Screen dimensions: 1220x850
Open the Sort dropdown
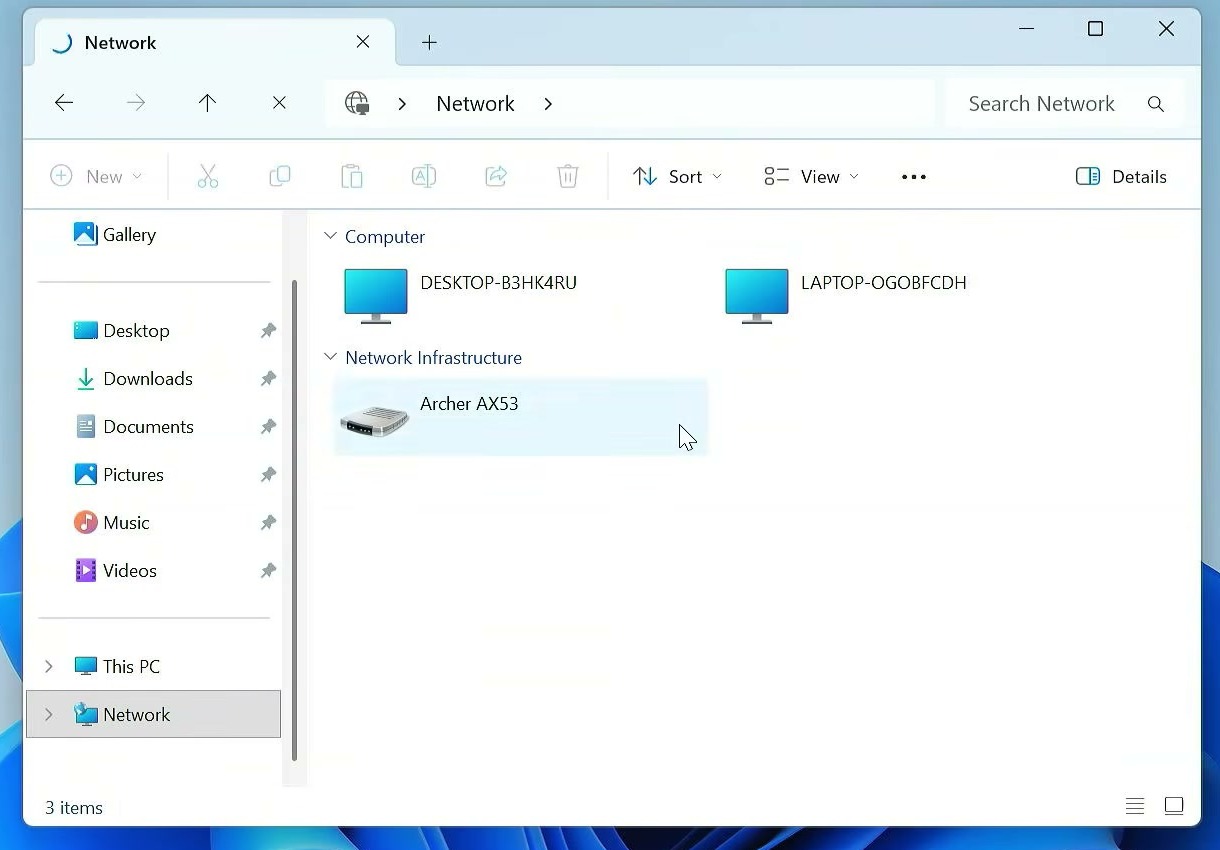point(677,177)
